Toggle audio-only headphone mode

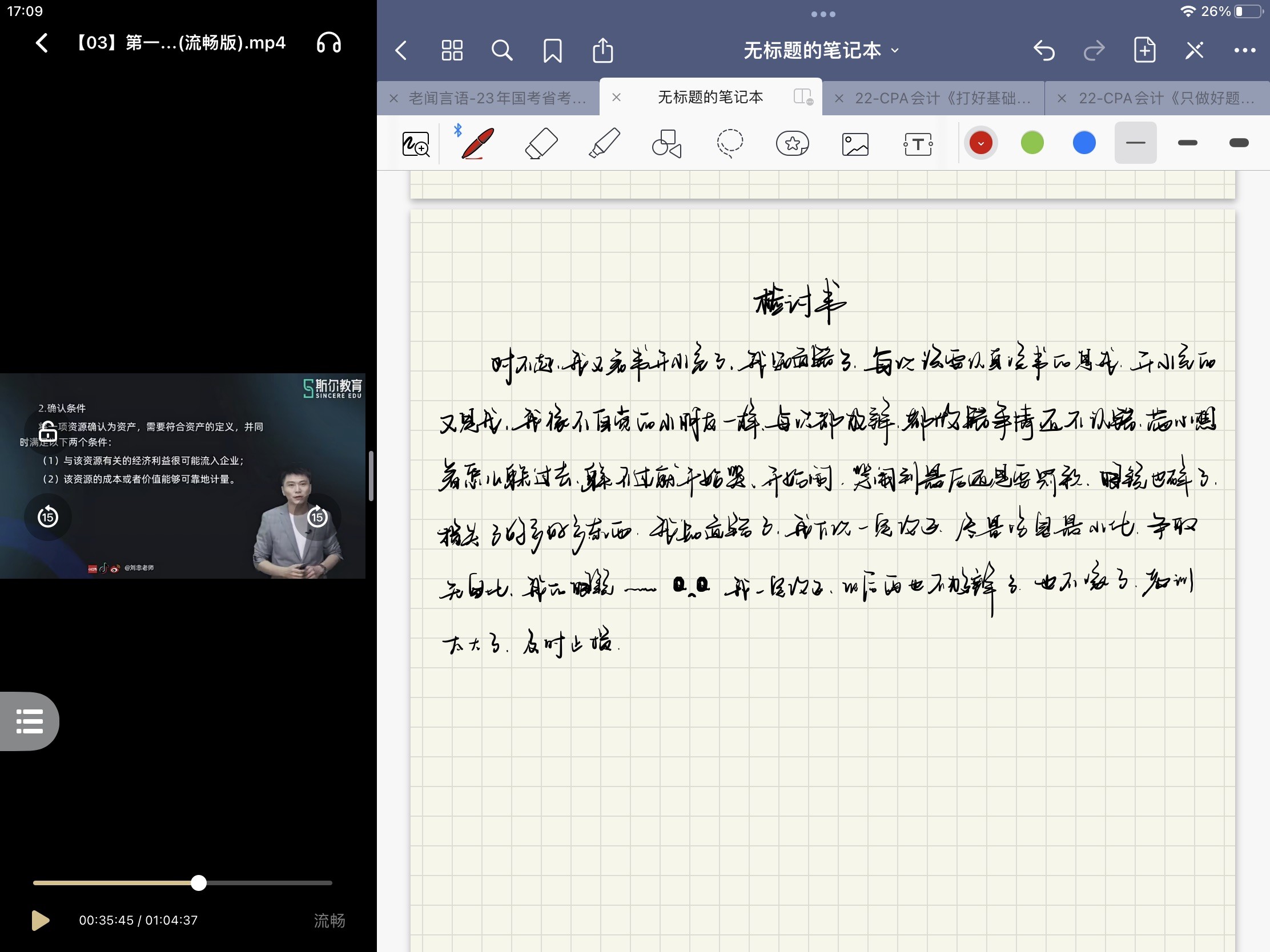pyautogui.click(x=329, y=43)
